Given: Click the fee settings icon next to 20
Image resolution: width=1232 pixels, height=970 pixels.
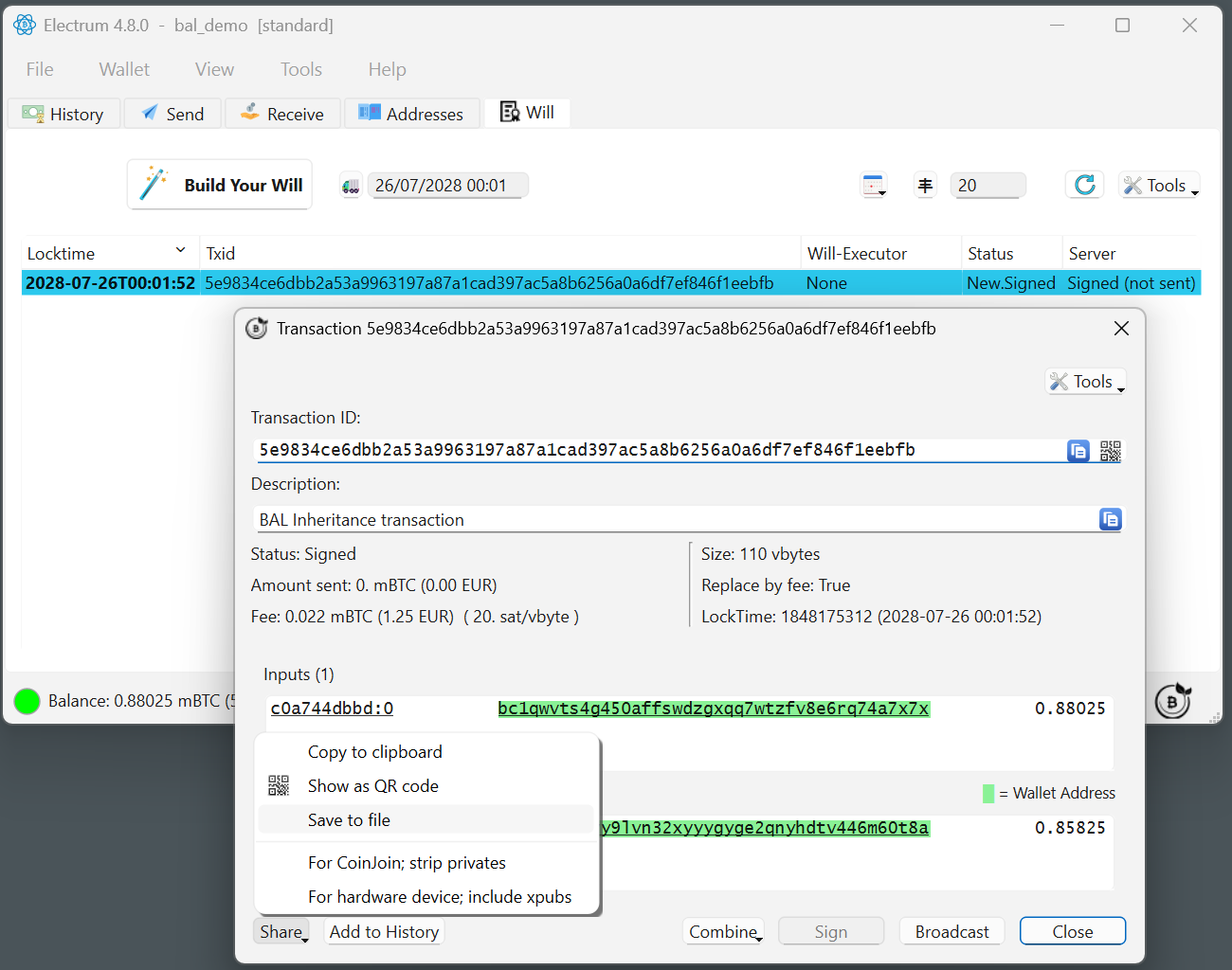Looking at the screenshot, I should coord(926,185).
